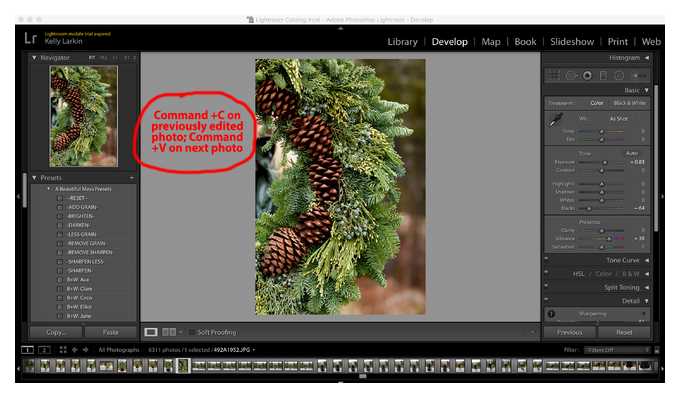
Task: Select the highlighted filmstrip thumbnail
Action: tap(183, 366)
